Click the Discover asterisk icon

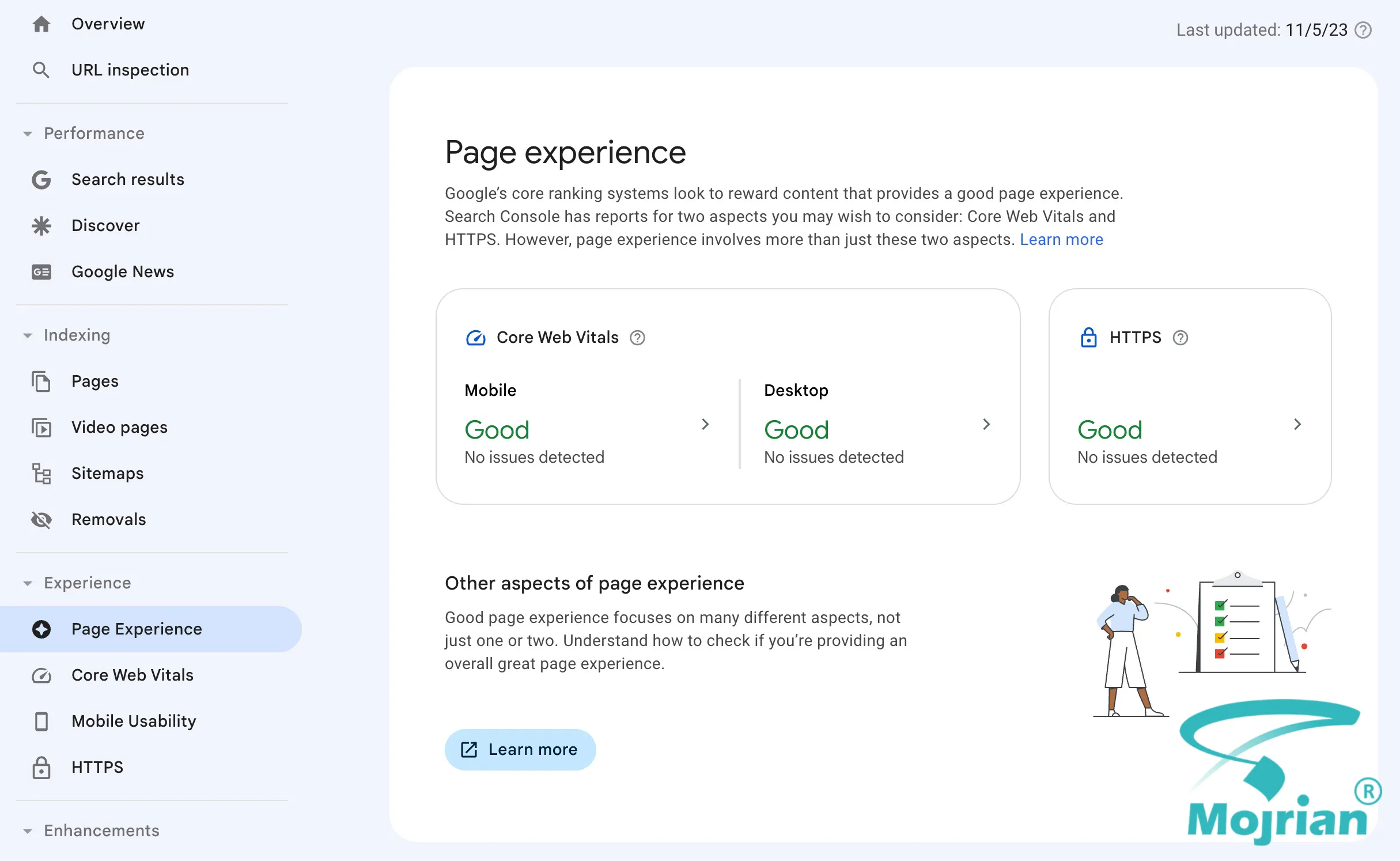pos(41,226)
